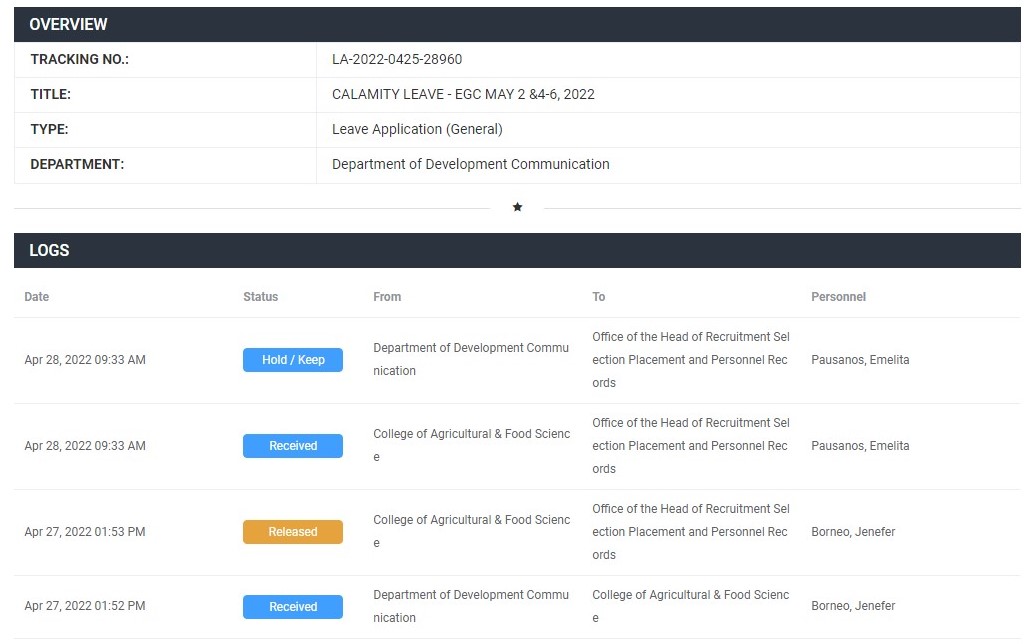The image size is (1032, 644).
Task: Click the Status column header
Action: pyautogui.click(x=261, y=297)
